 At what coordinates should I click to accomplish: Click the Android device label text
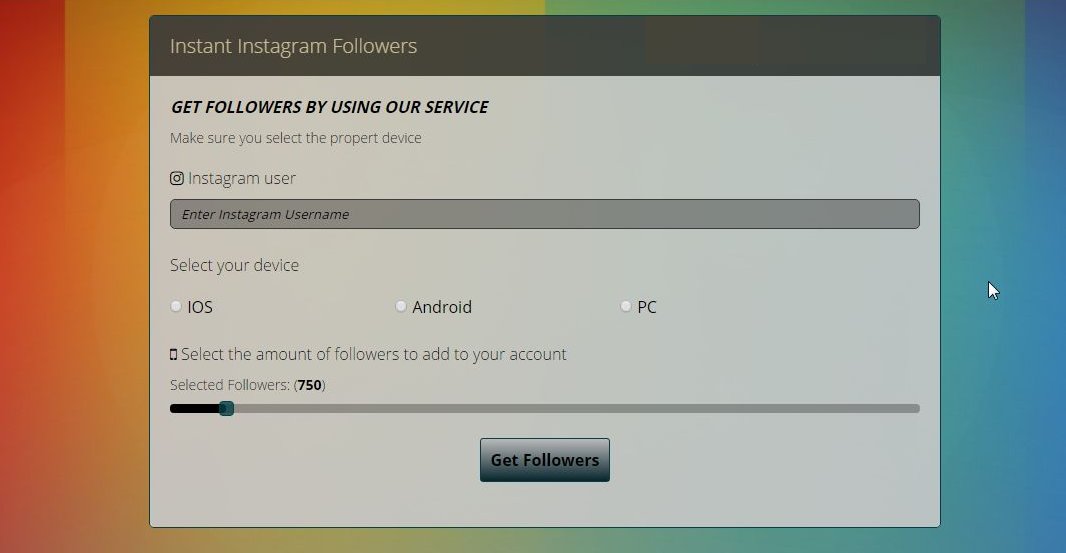442,307
